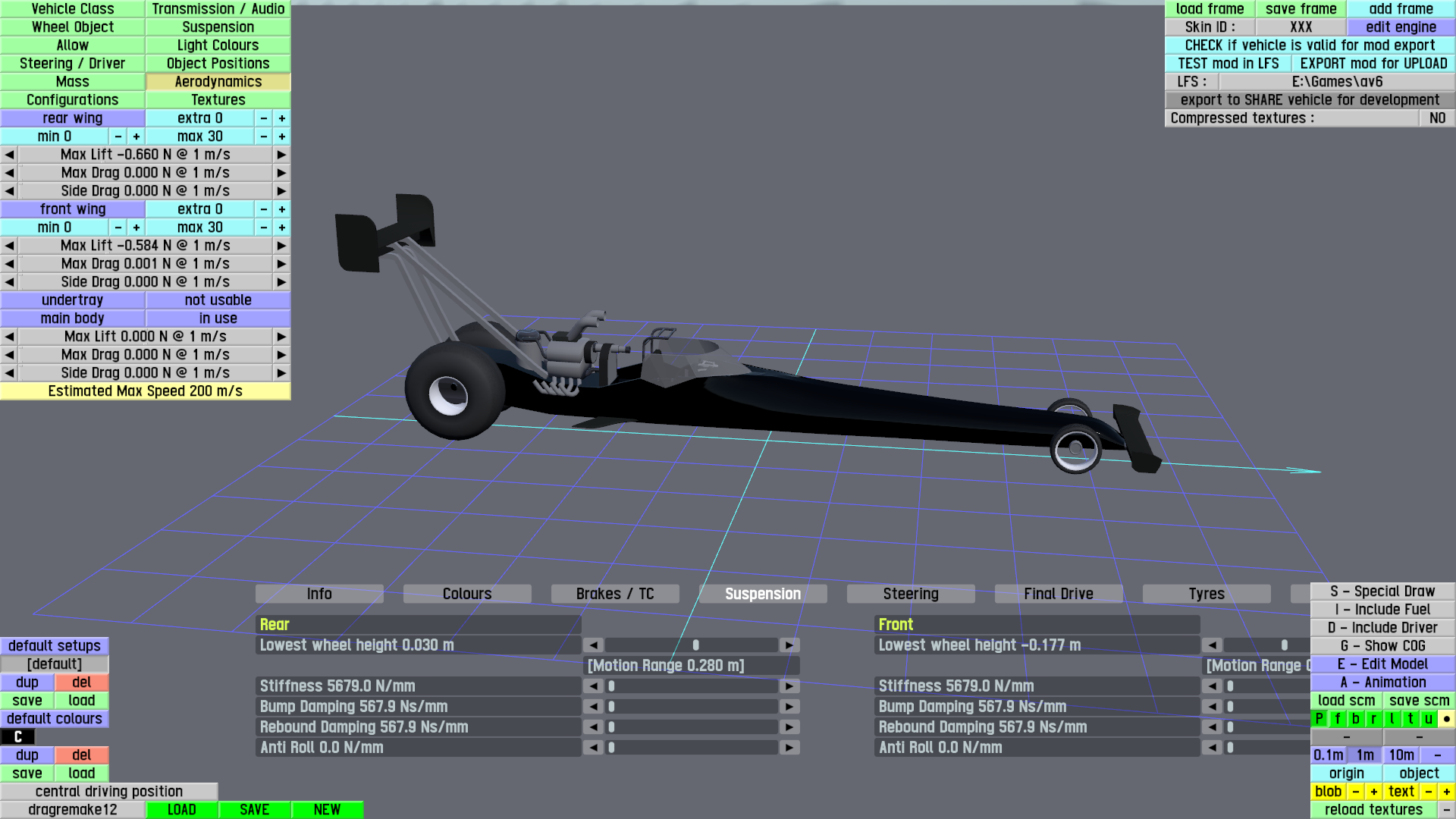Open the Final Drive tab
Screen dimensions: 1456x819
(x=1058, y=594)
